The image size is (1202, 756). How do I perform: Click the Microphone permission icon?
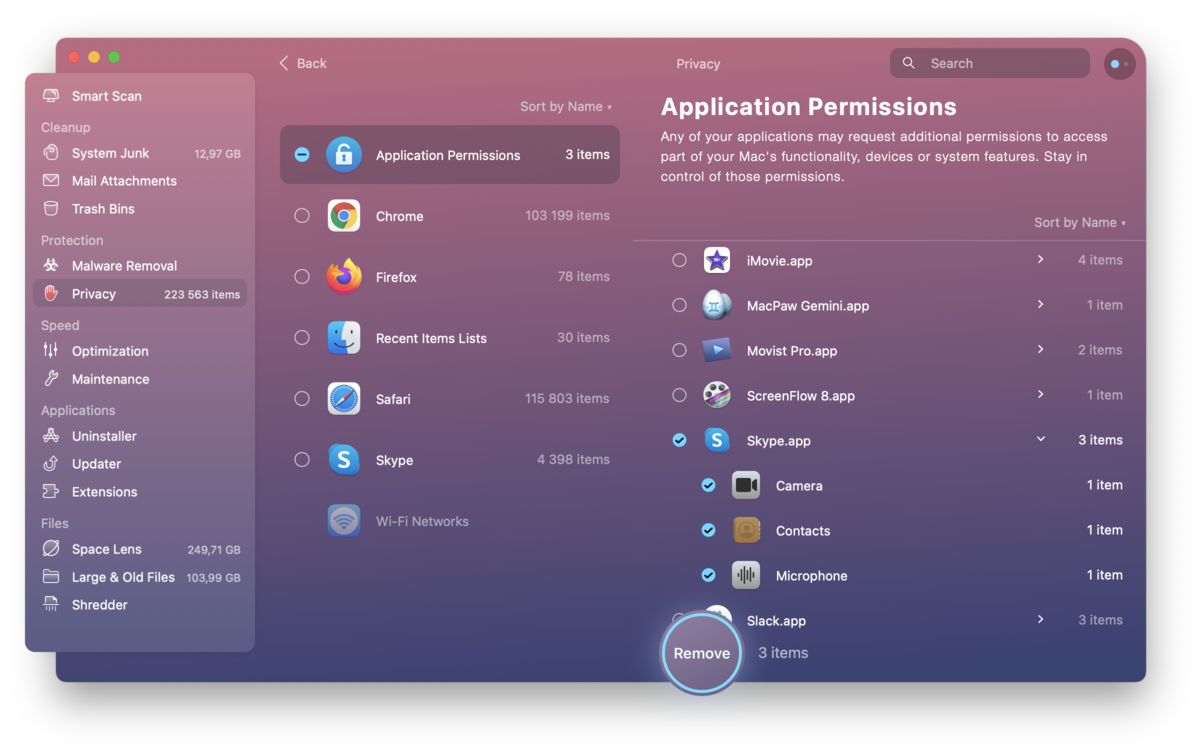746,576
